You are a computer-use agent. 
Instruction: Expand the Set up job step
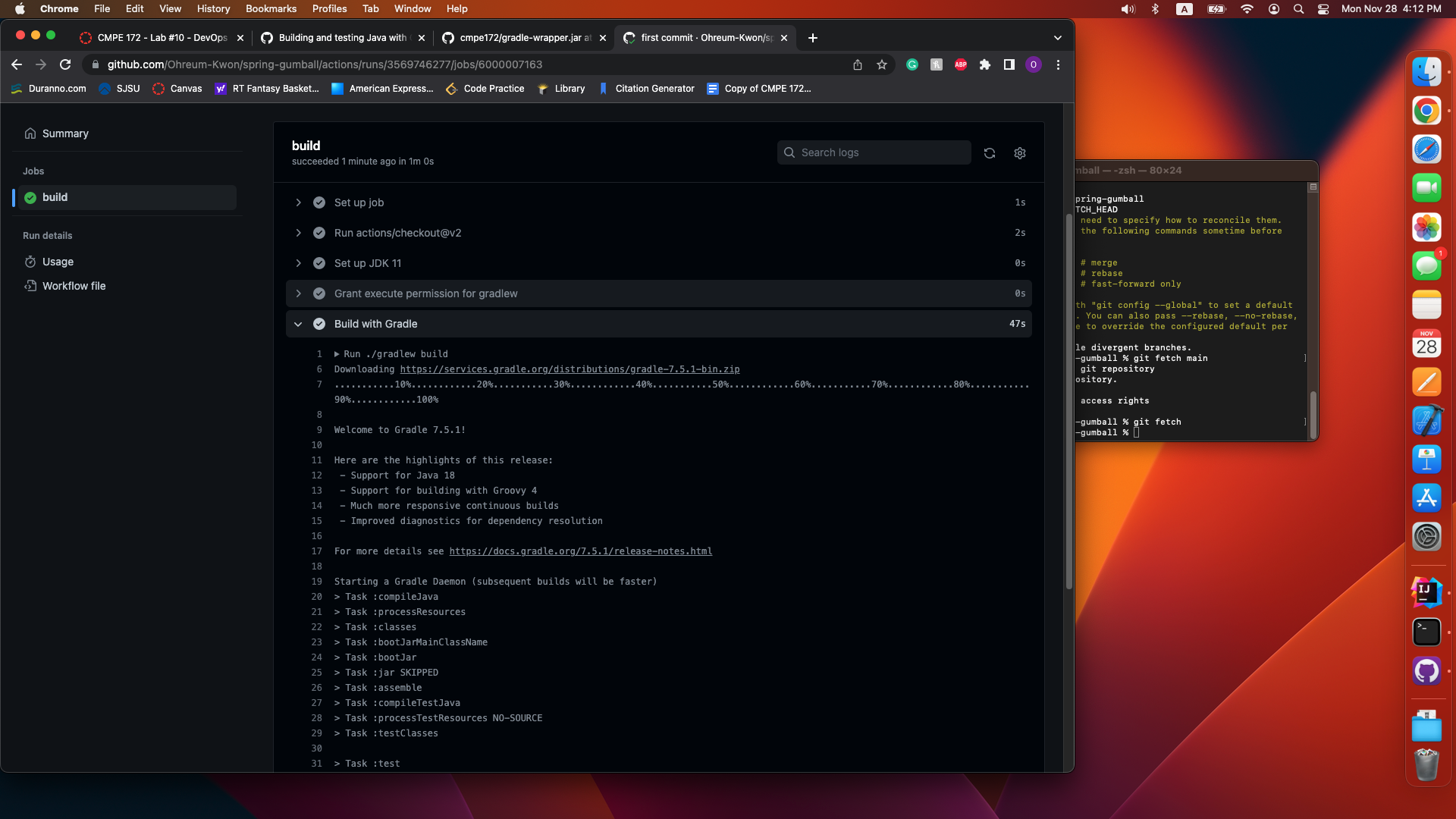[298, 202]
